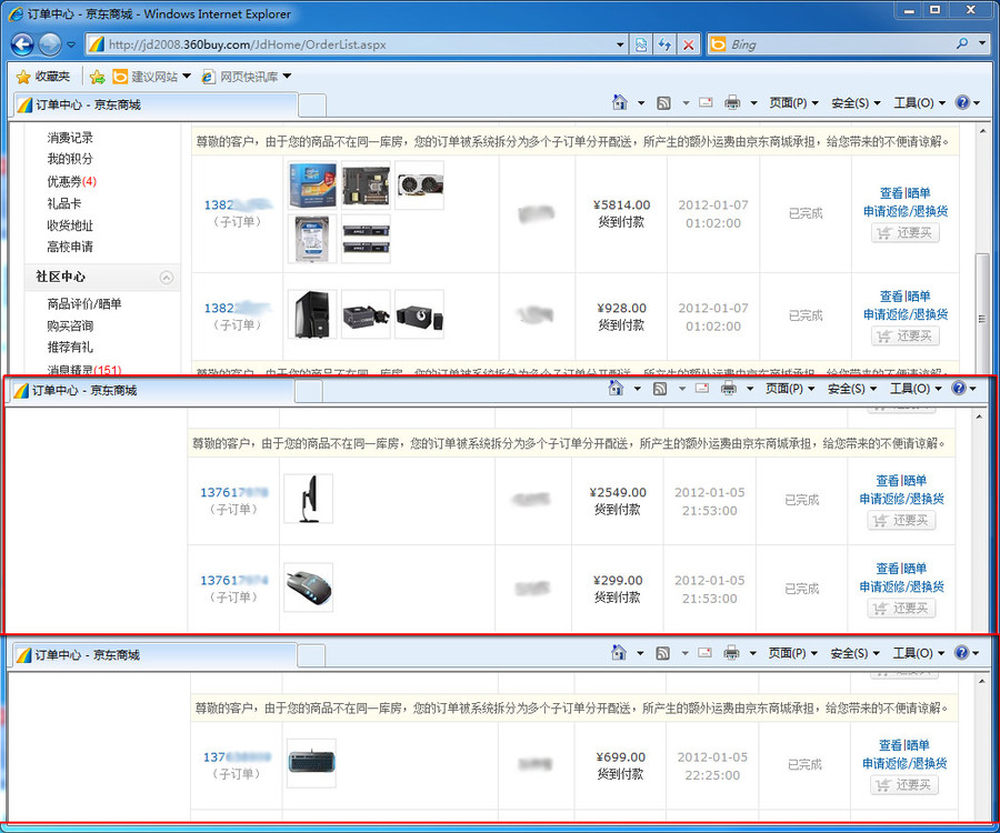Open the Intel CPU box product thumbnail
1000x833 pixels.
pos(311,185)
